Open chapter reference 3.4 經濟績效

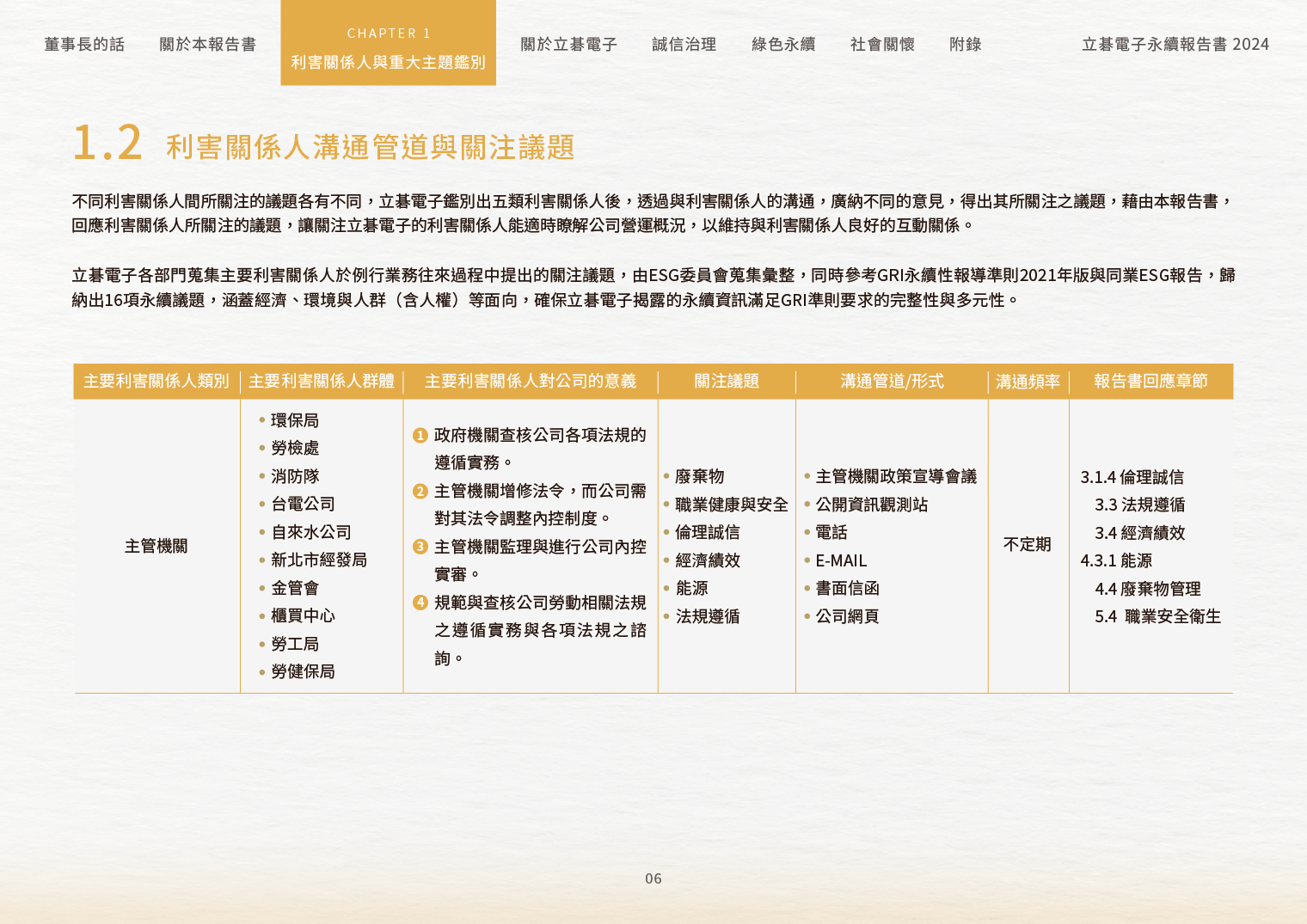(1140, 533)
